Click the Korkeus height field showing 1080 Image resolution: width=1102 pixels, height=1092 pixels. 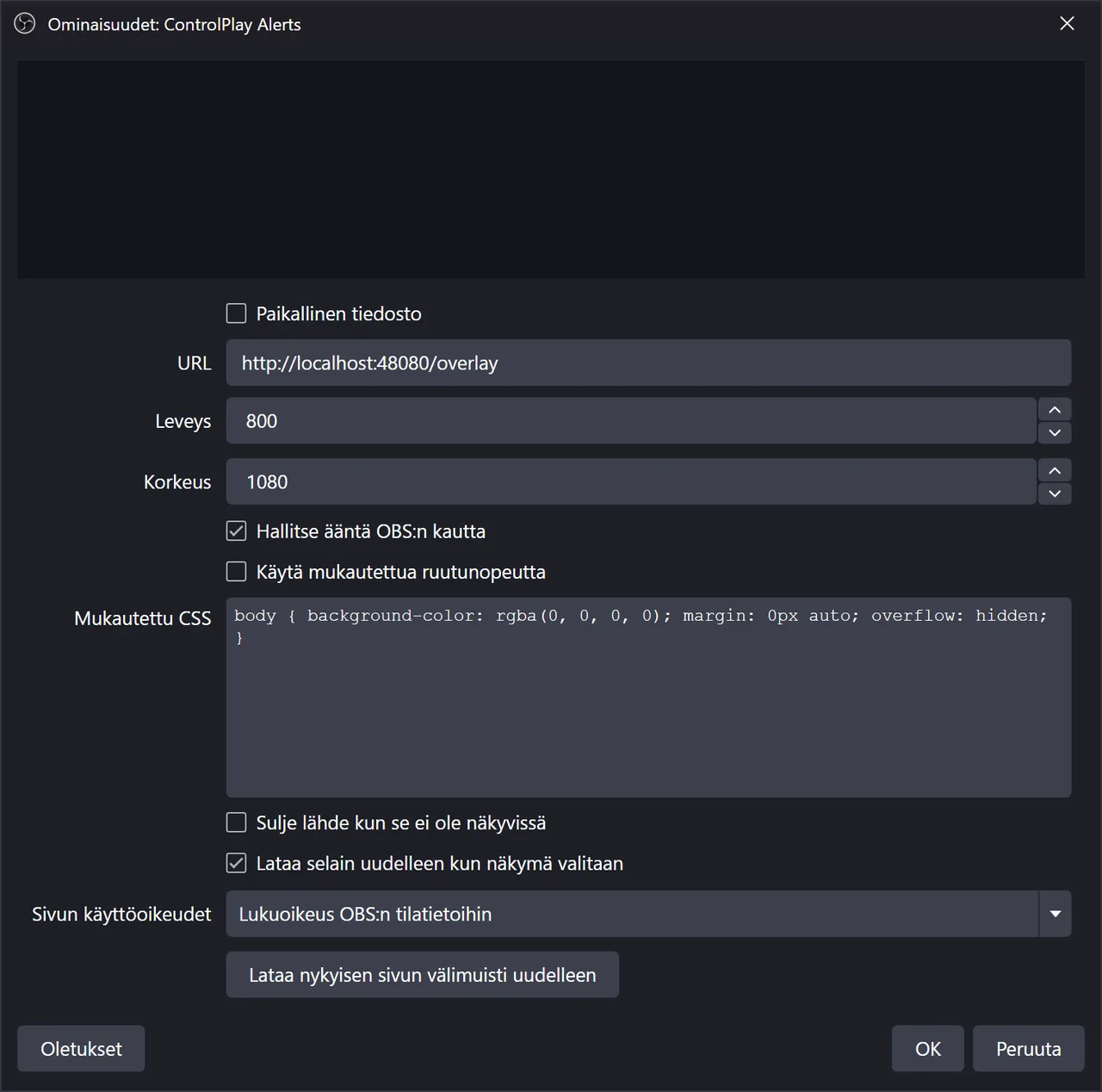tap(631, 481)
